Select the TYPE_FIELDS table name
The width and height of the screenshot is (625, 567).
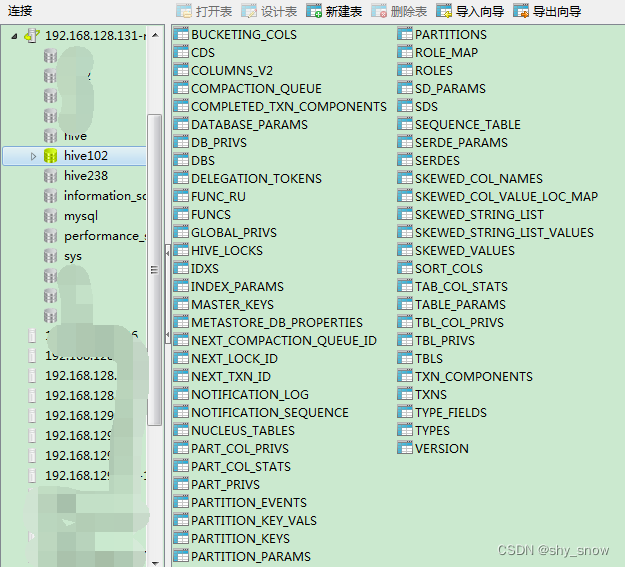click(x=451, y=412)
